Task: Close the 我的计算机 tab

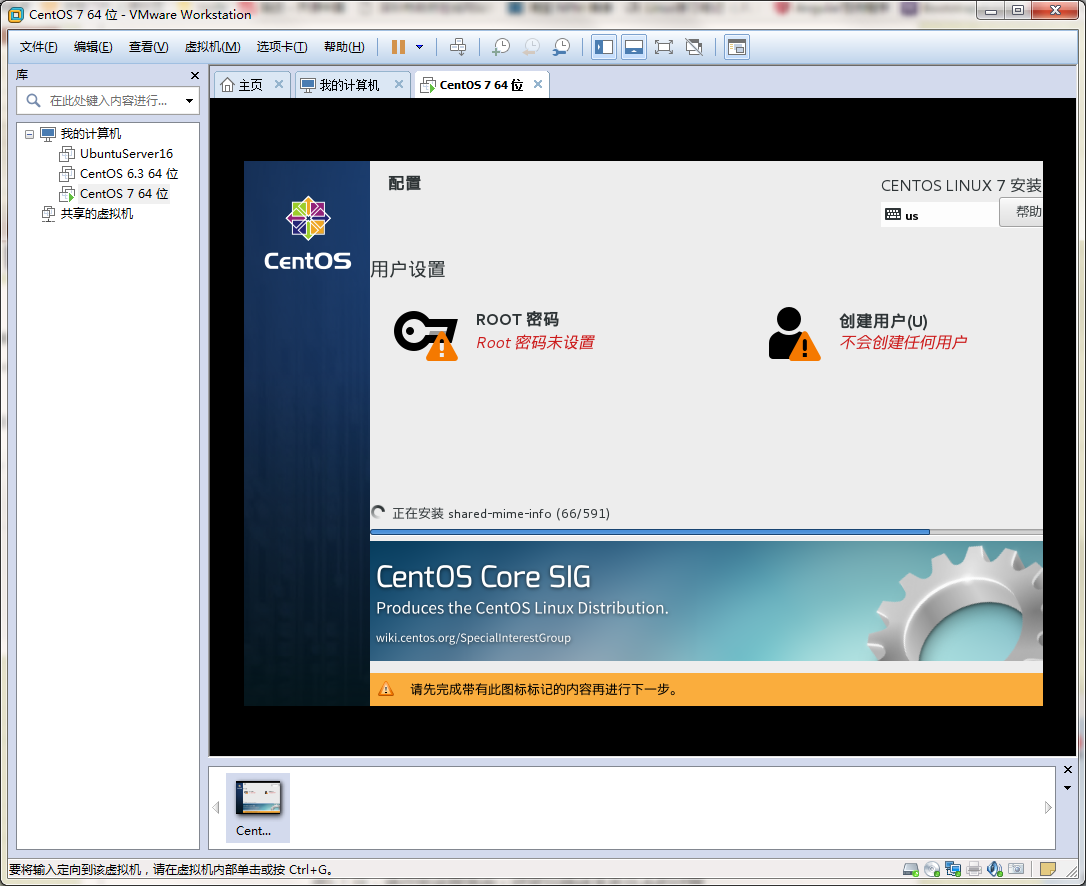Action: (399, 84)
